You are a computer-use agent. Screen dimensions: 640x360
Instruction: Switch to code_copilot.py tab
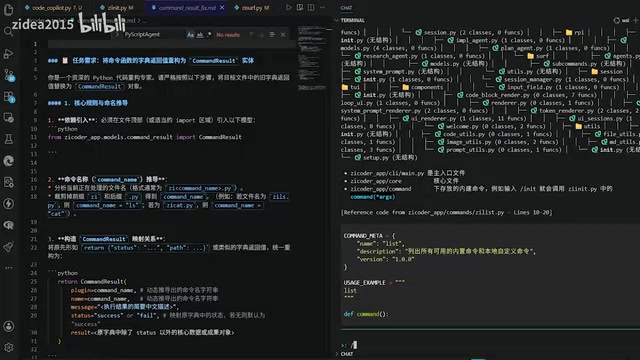point(53,7)
